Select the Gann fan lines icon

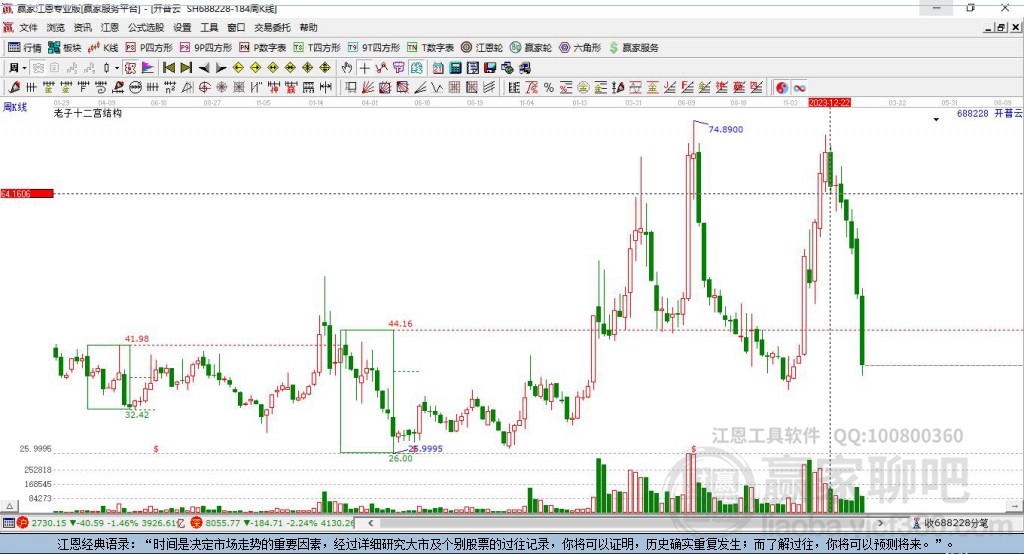pos(368,88)
